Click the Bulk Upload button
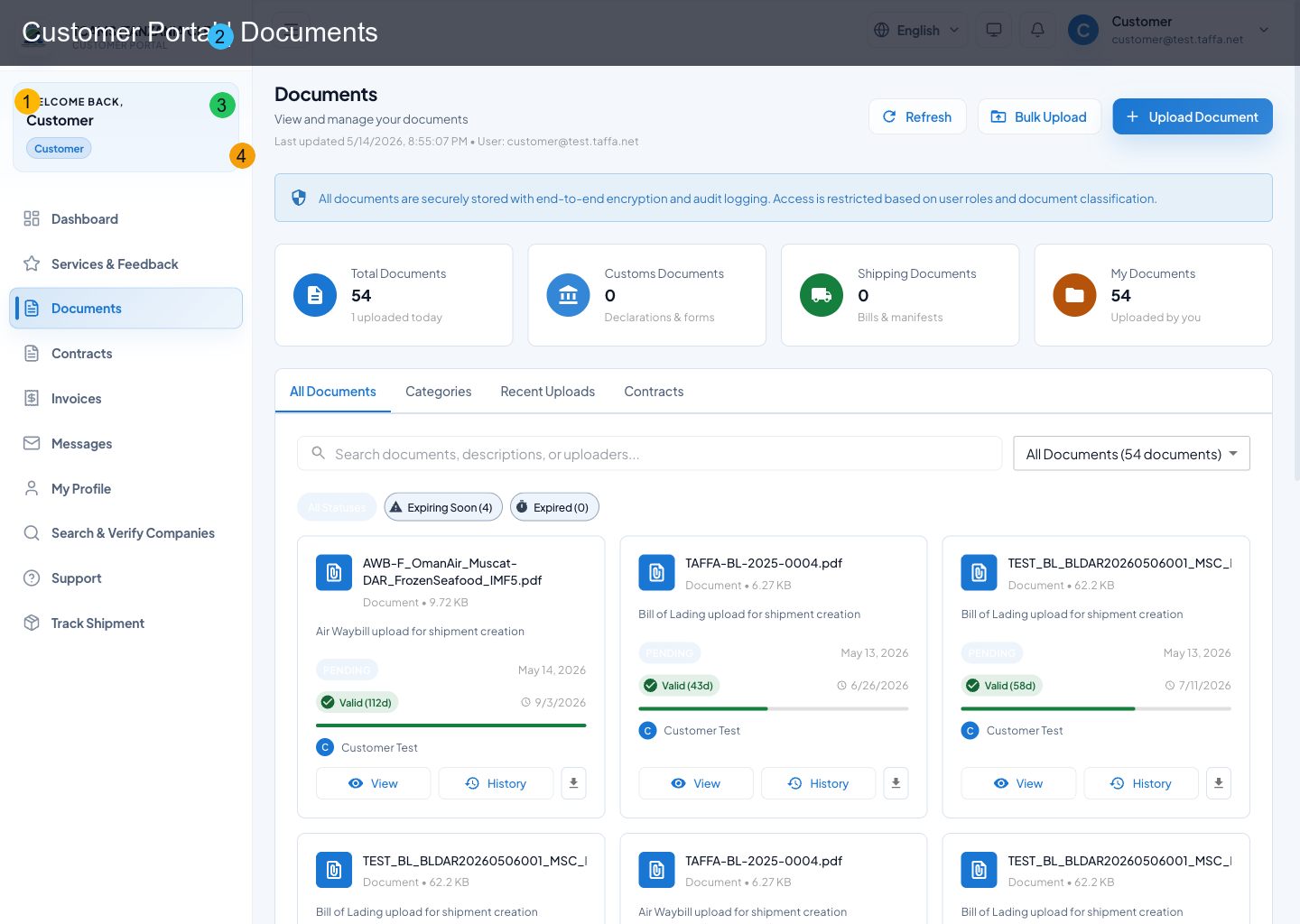1300x924 pixels. (1039, 116)
